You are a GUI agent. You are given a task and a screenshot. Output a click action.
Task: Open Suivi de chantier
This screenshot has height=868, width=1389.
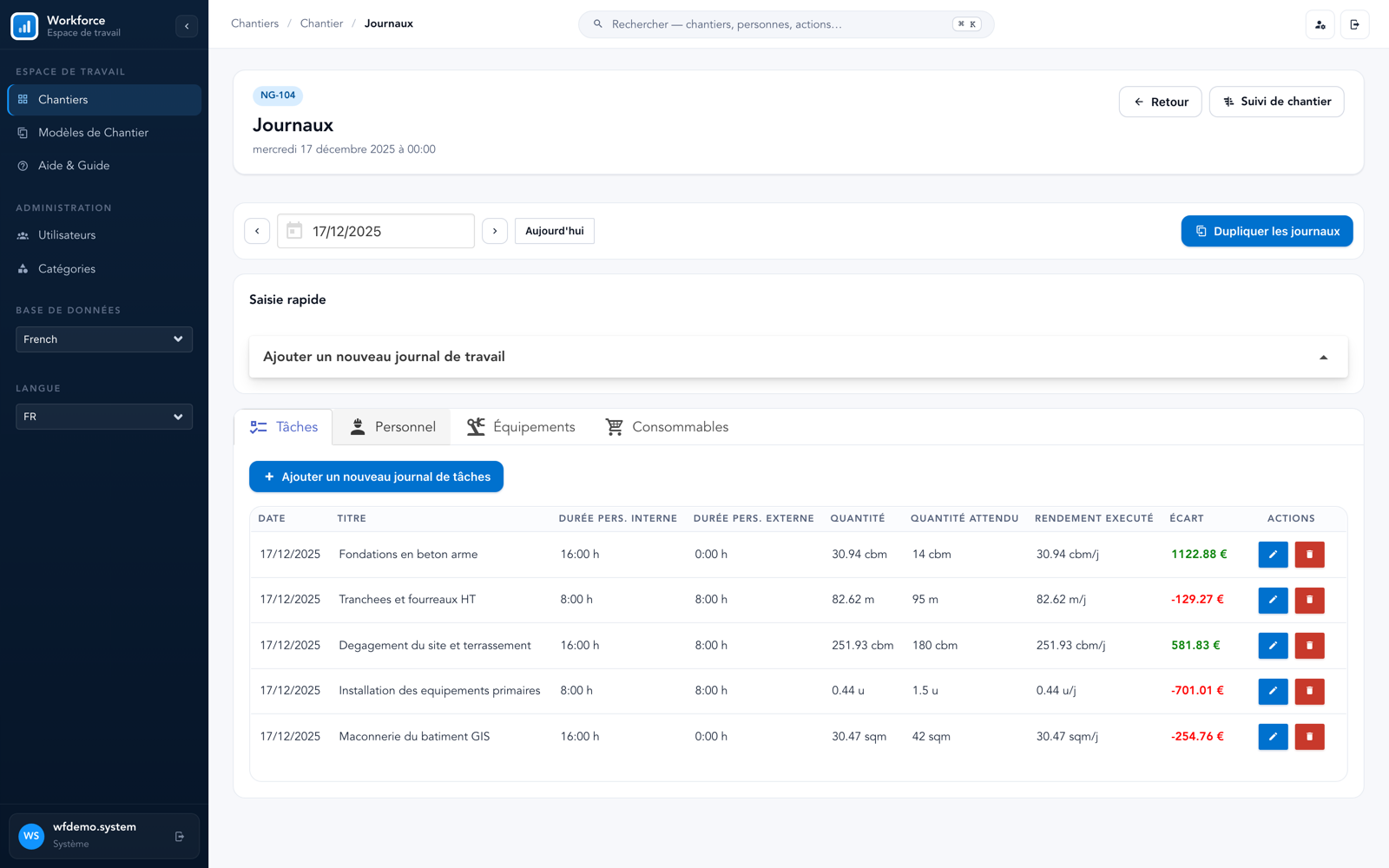click(1277, 102)
